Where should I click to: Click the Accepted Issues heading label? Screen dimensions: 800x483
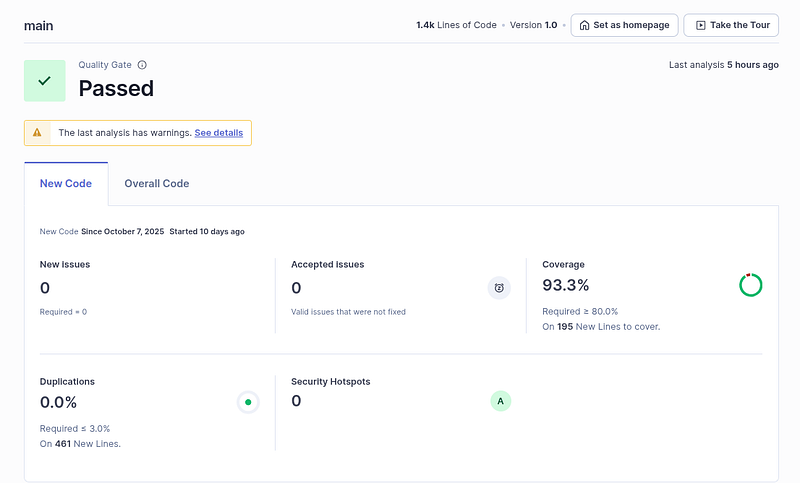coord(328,264)
